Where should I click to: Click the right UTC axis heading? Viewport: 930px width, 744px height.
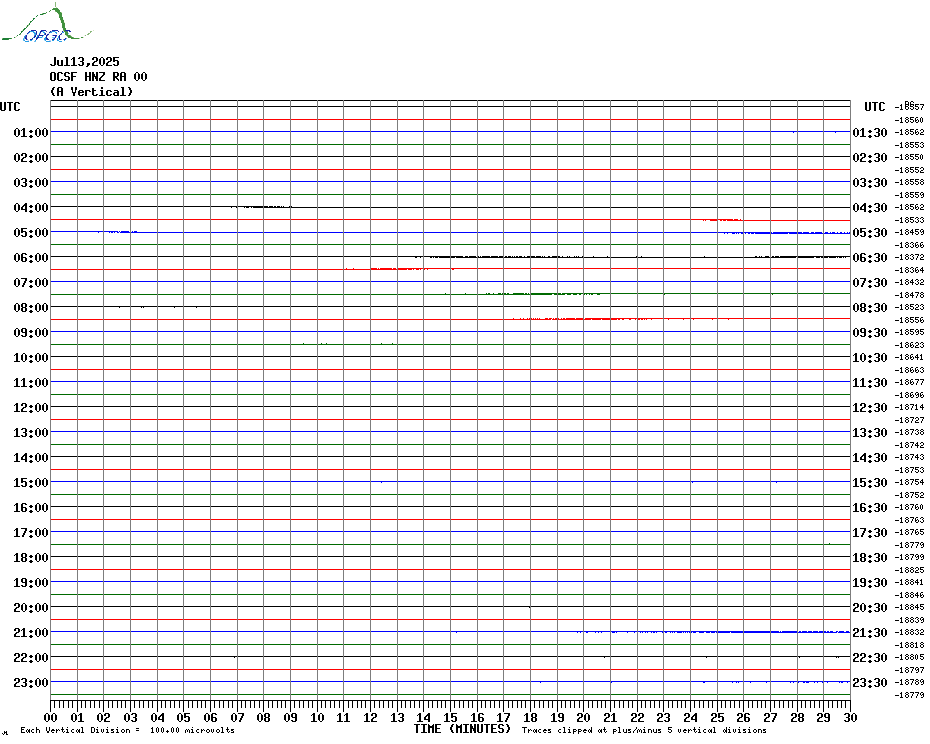[x=874, y=107]
